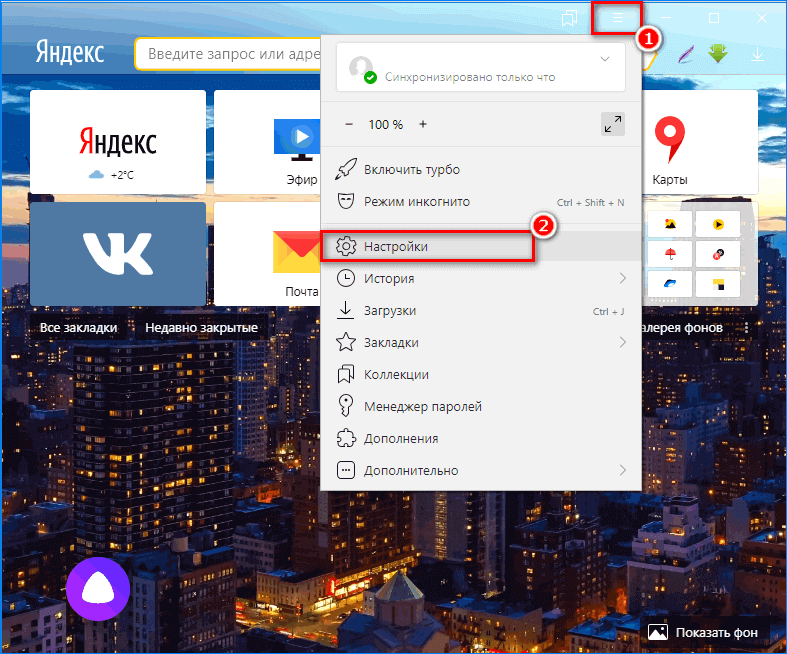Open the bookmarks collections icon in title bar
This screenshot has width=787, height=654.
[x=569, y=19]
